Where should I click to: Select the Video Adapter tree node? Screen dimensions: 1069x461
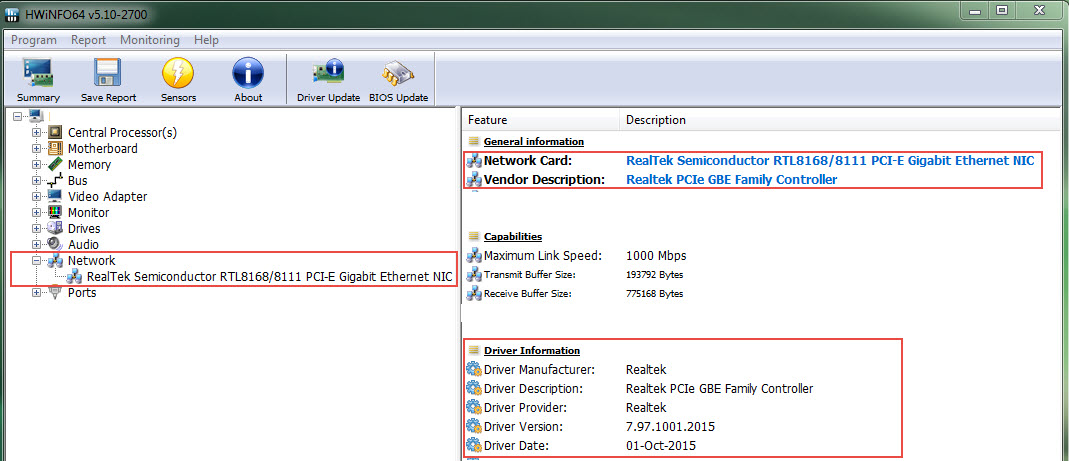[x=107, y=196]
